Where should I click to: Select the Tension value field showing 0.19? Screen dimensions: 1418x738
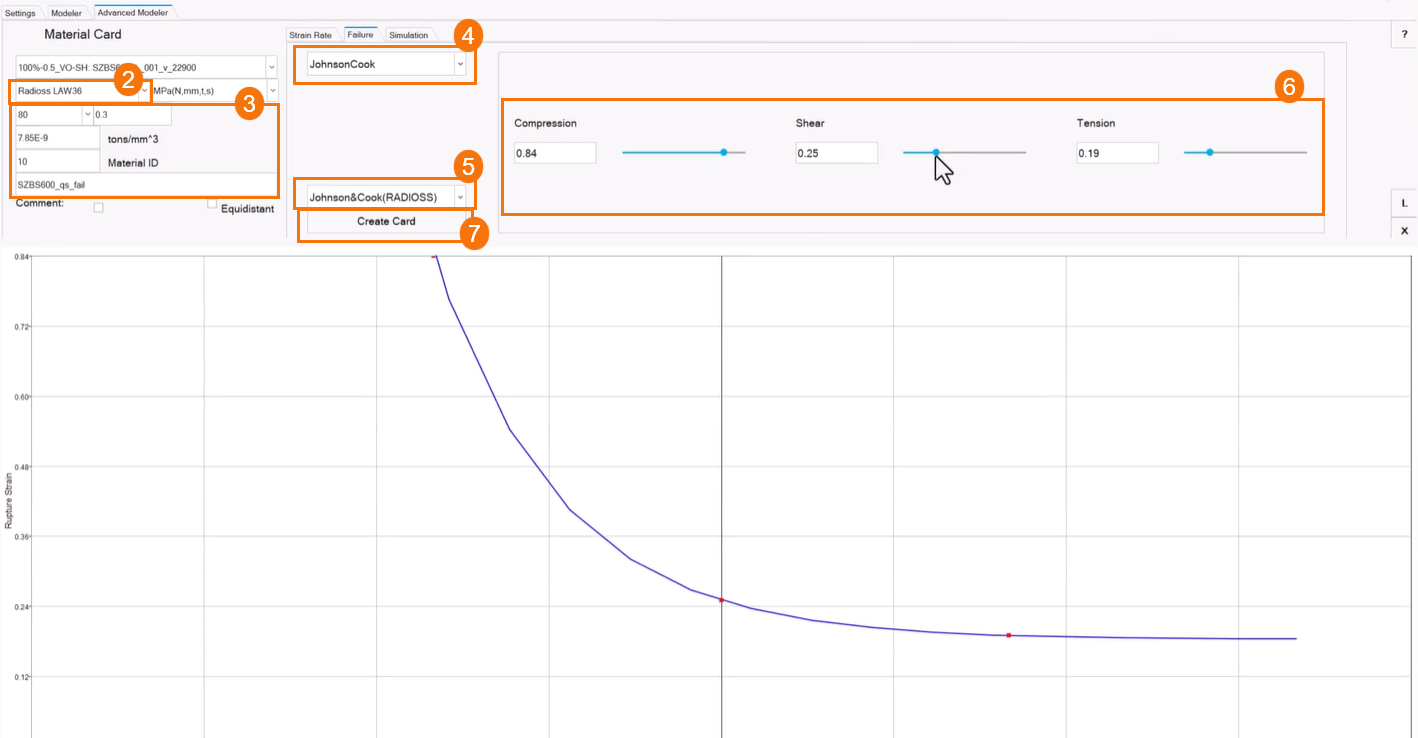[1117, 153]
